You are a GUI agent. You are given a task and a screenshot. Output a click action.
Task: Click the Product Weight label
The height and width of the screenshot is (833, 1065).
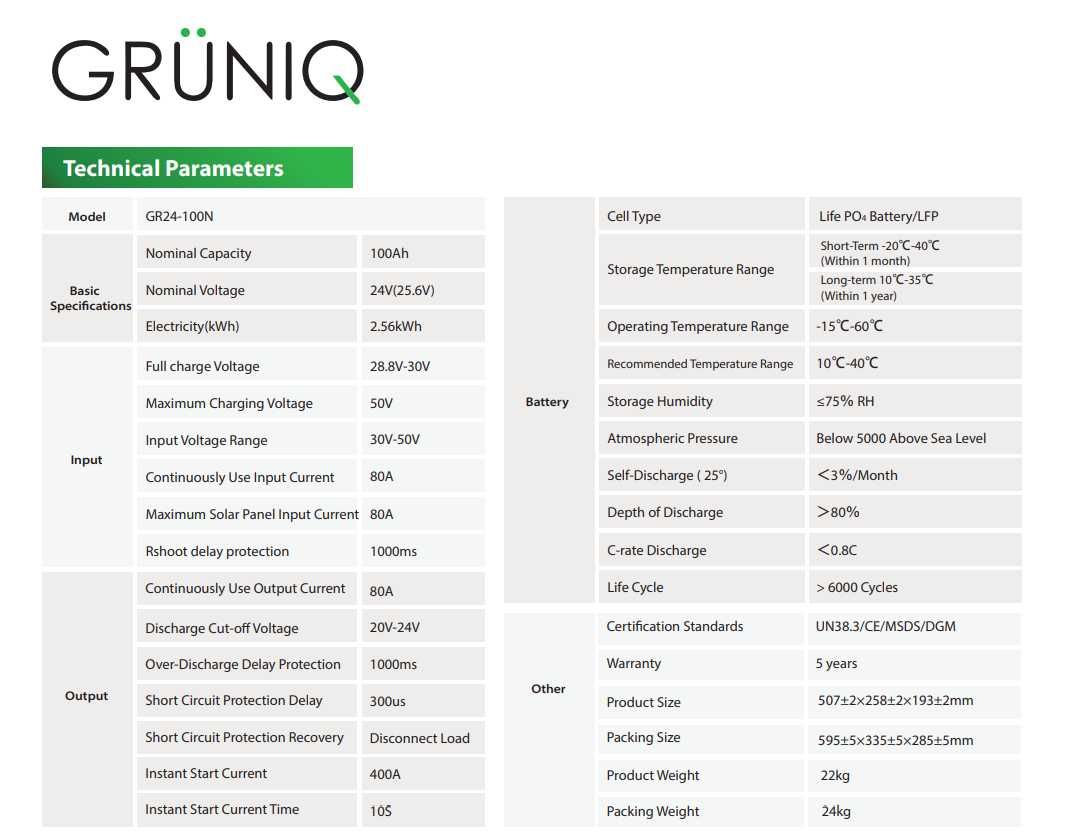click(652, 775)
